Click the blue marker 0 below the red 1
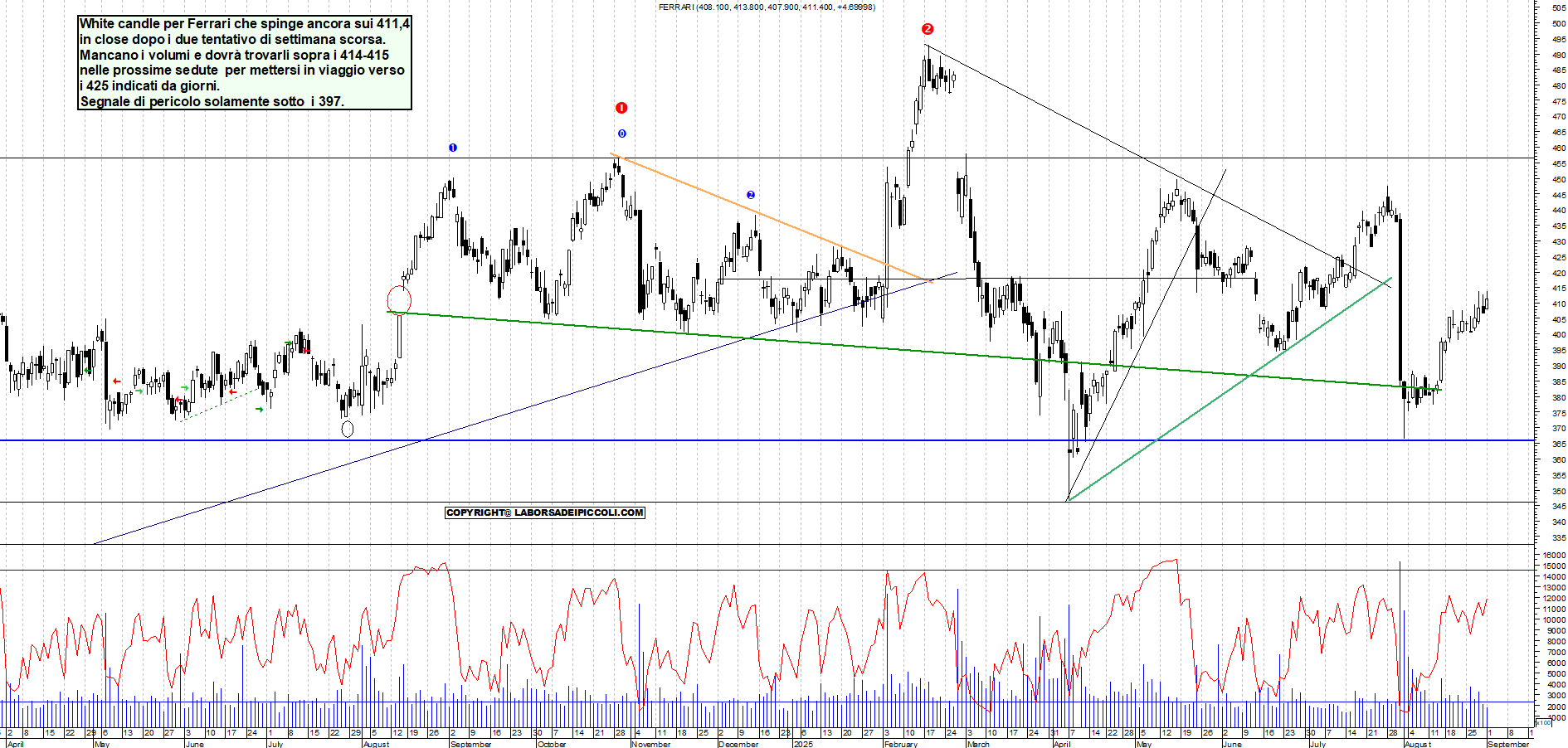1568x748 pixels. point(622,134)
